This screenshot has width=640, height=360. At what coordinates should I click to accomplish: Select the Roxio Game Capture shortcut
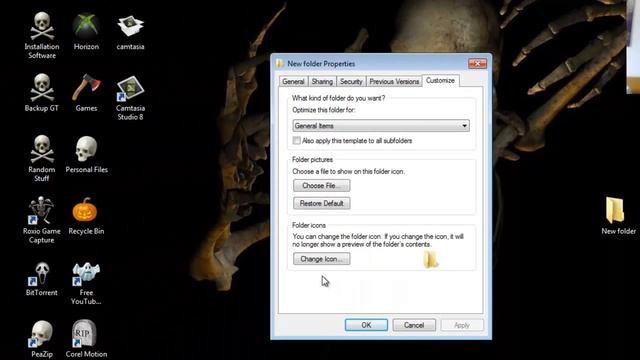click(42, 211)
